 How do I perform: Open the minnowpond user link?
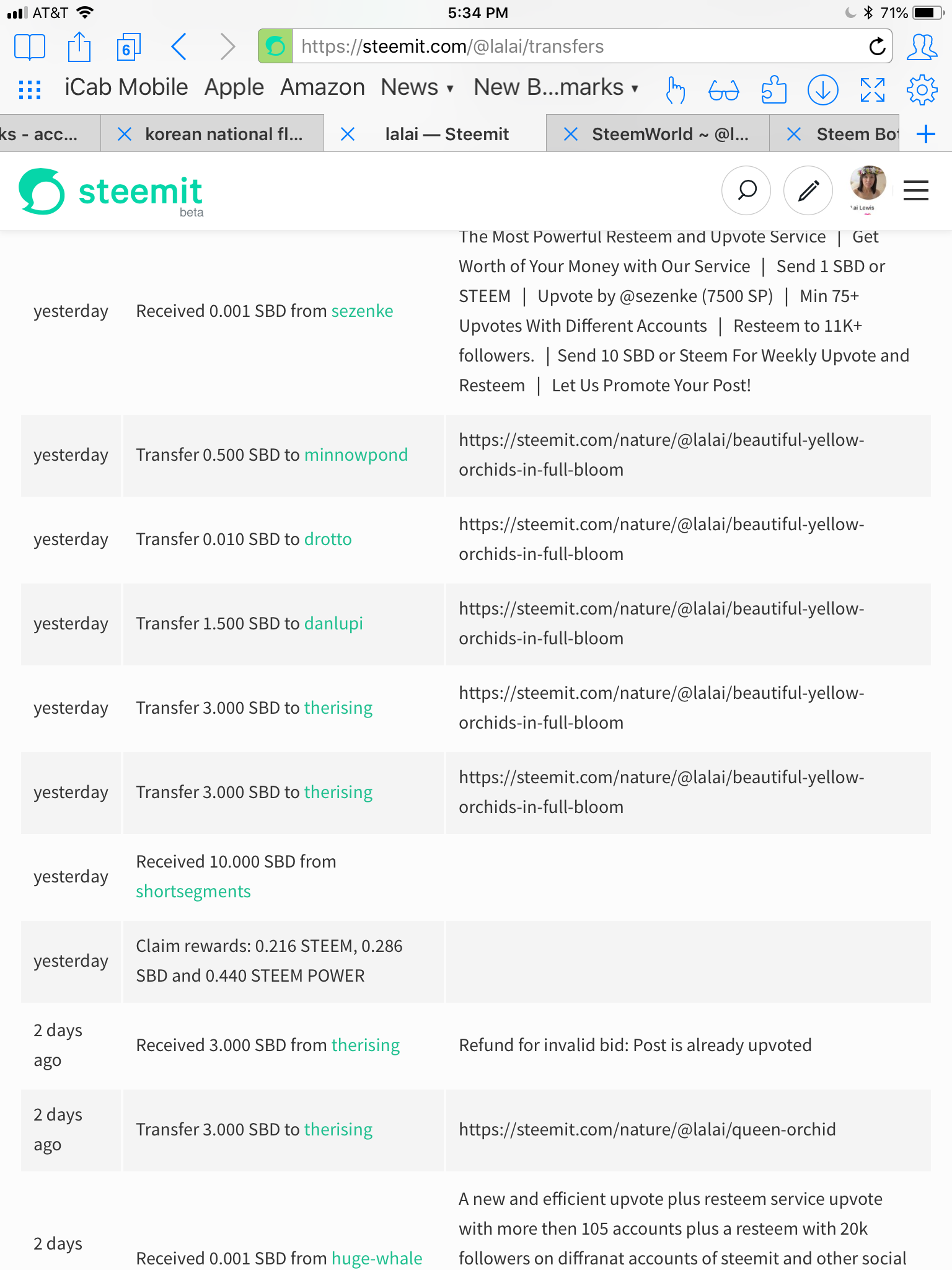(x=356, y=455)
